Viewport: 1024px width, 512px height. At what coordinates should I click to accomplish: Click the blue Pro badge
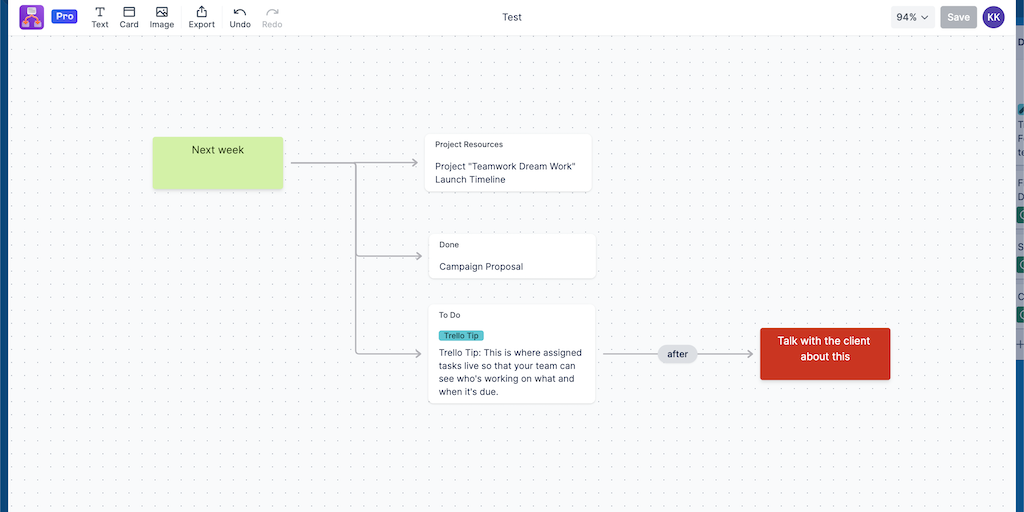coord(64,17)
